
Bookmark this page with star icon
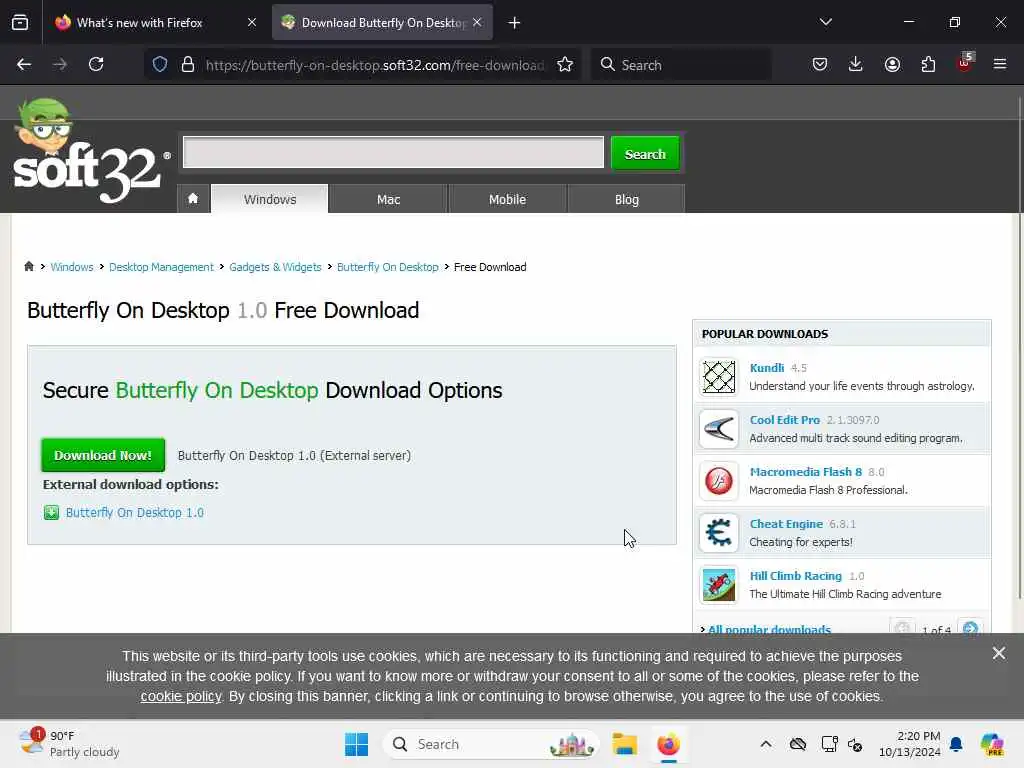(x=565, y=64)
